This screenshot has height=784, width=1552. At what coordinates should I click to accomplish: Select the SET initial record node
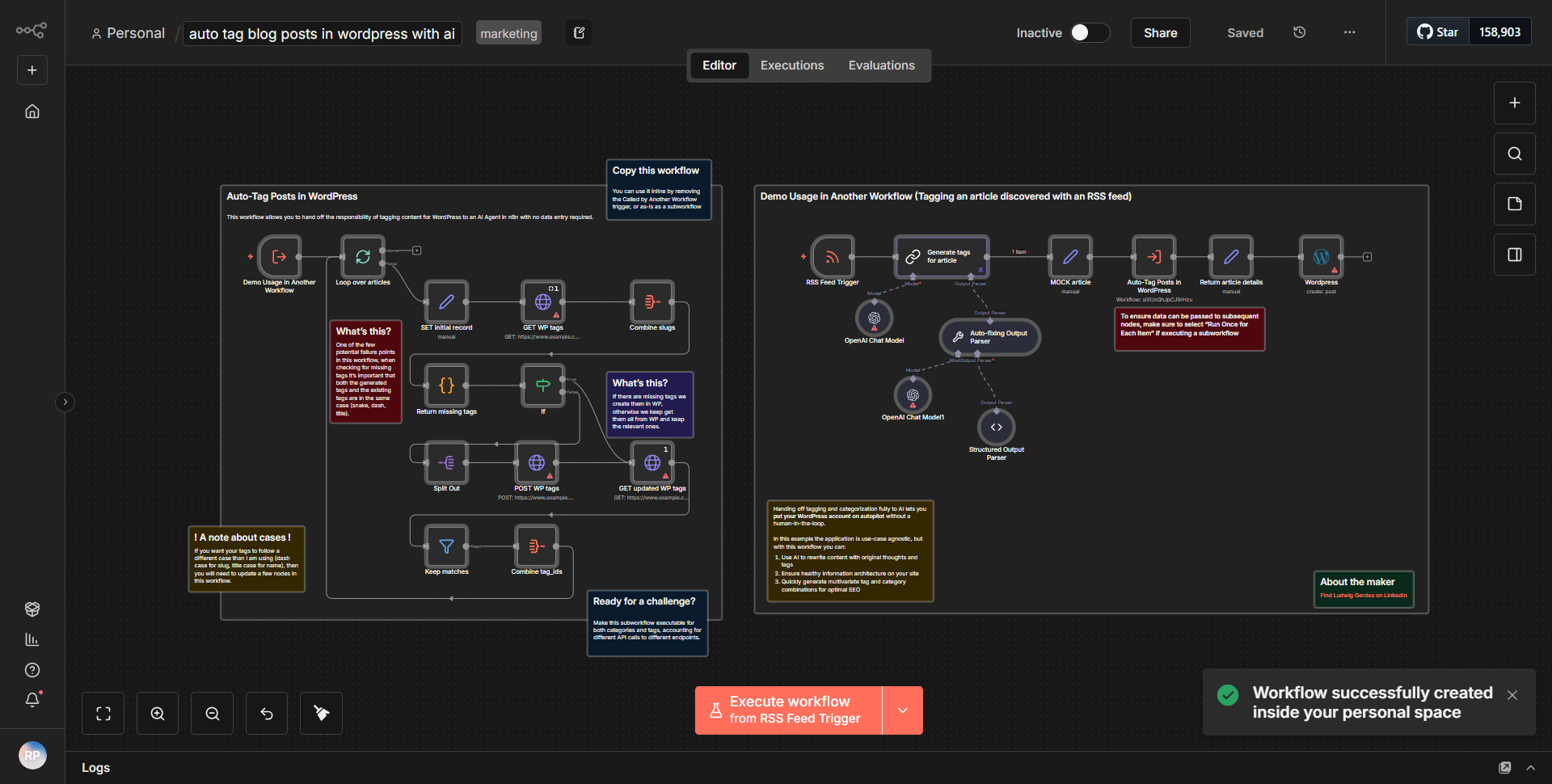446,302
